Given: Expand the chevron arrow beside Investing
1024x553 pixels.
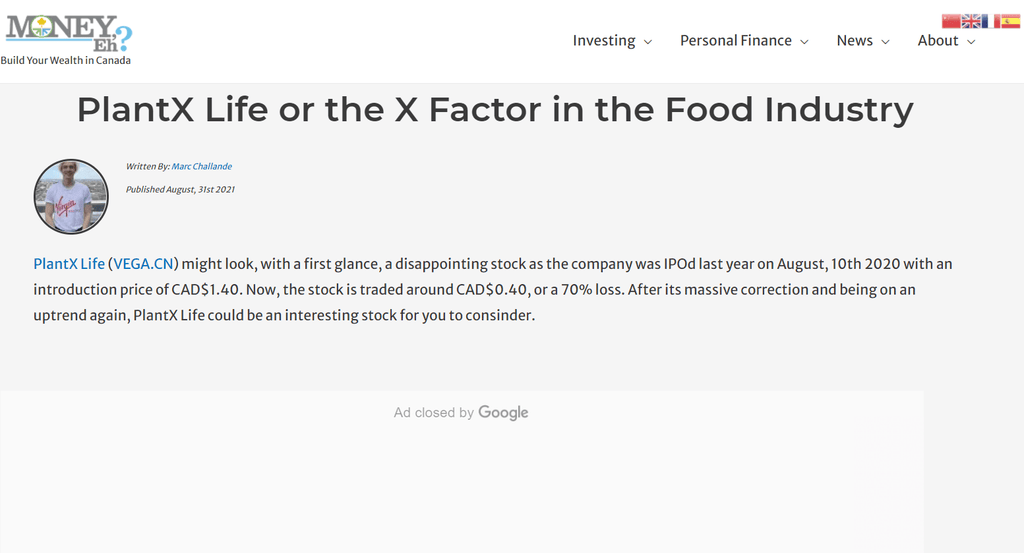Looking at the screenshot, I should point(648,42).
